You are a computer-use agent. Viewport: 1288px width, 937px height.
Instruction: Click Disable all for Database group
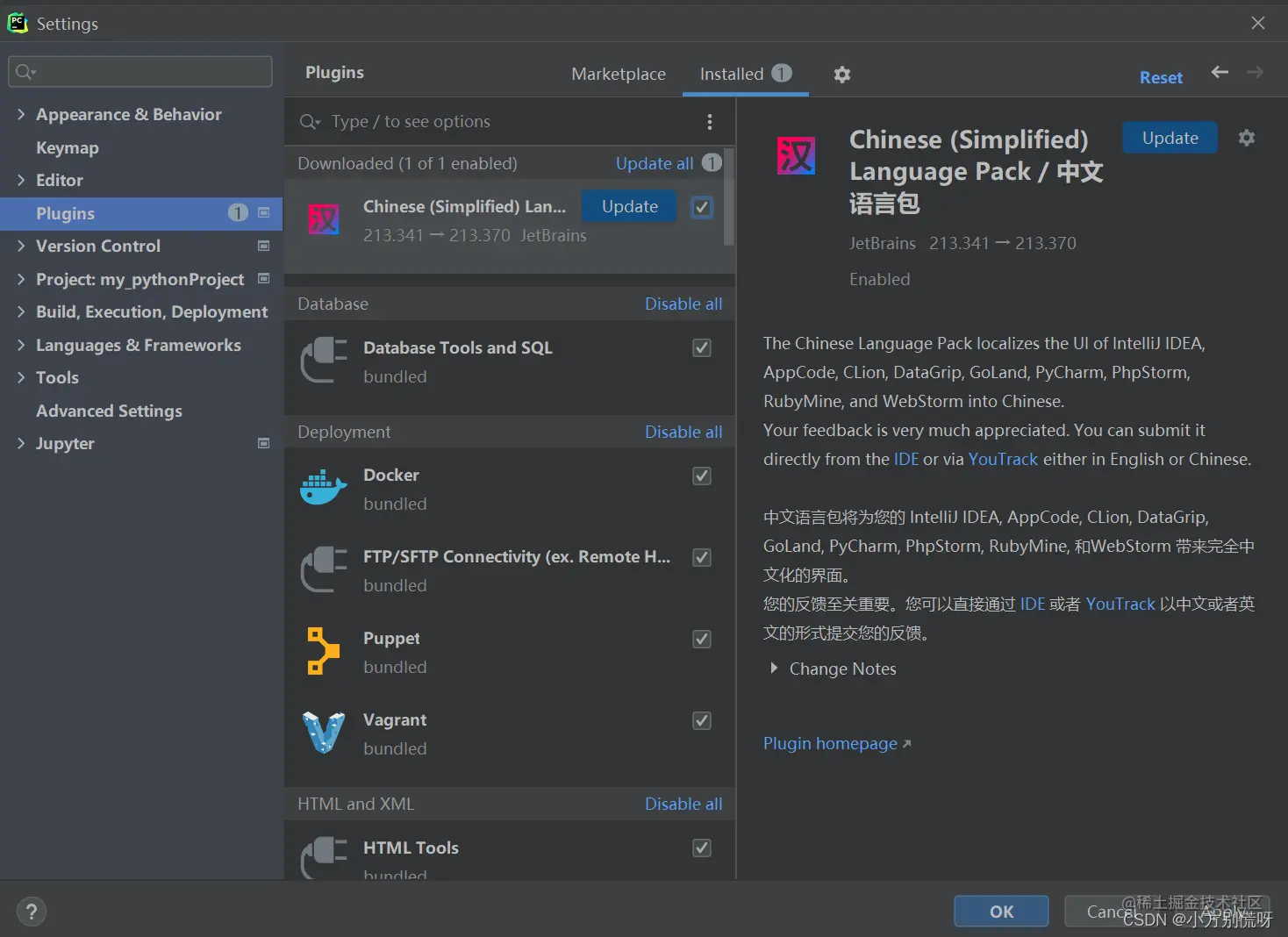pos(683,304)
